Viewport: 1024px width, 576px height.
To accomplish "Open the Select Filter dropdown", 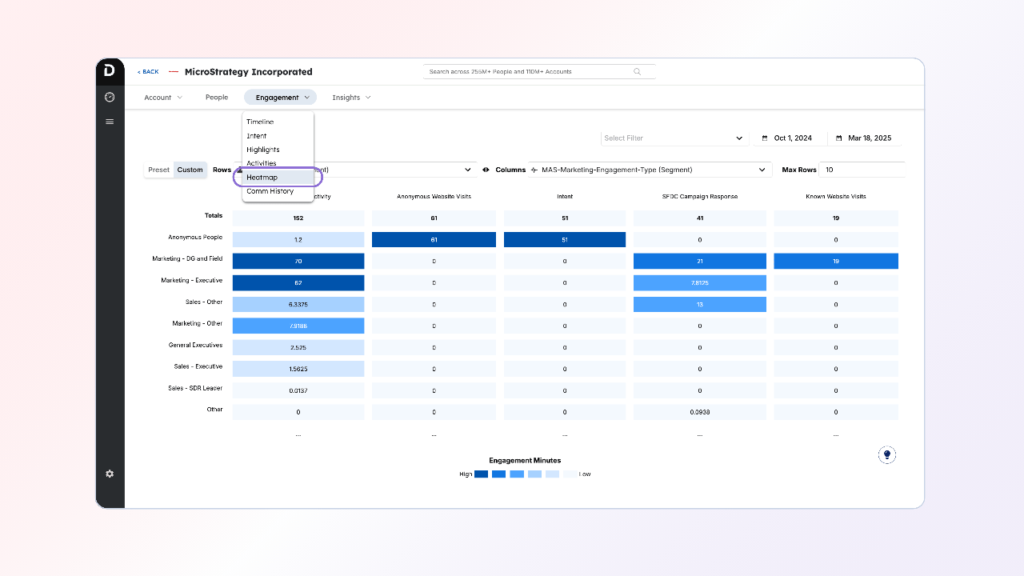I will pyautogui.click(x=673, y=138).
